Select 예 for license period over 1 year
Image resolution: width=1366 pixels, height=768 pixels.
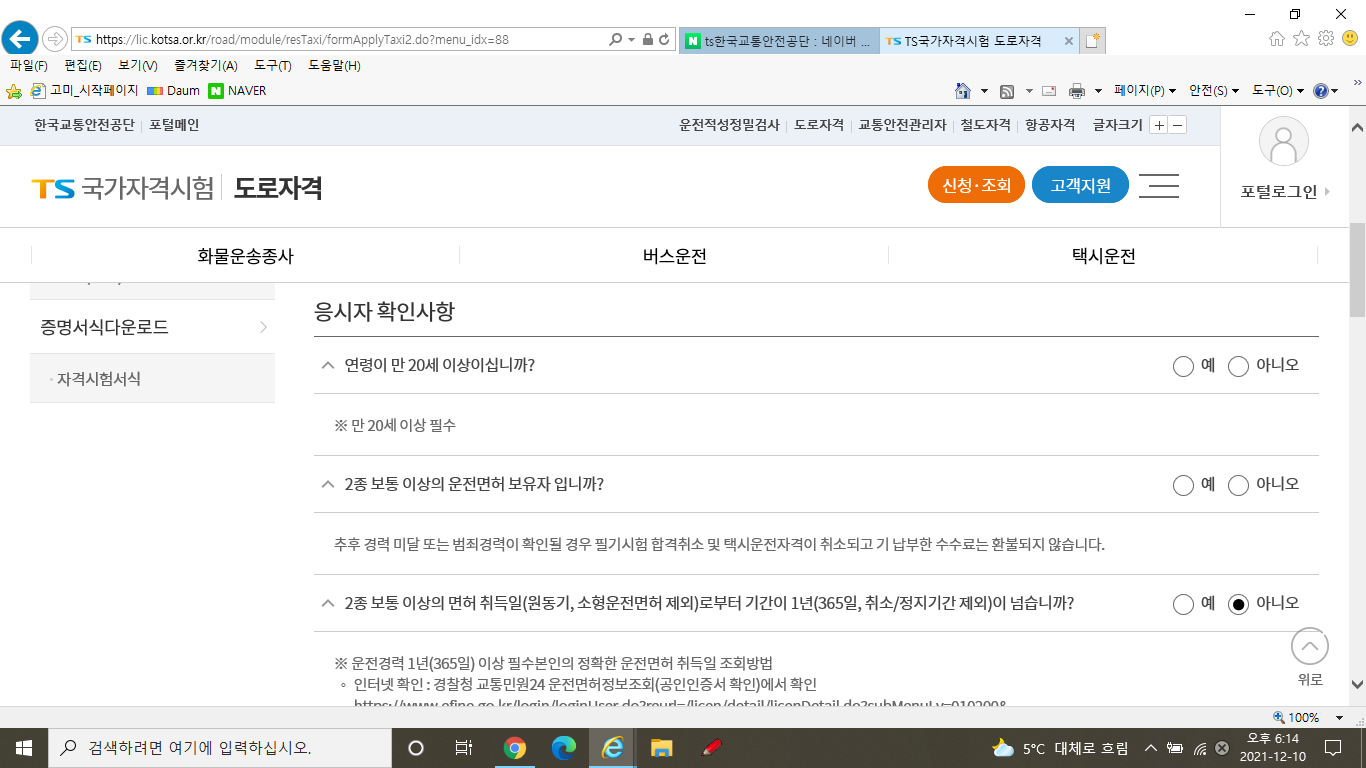1183,604
